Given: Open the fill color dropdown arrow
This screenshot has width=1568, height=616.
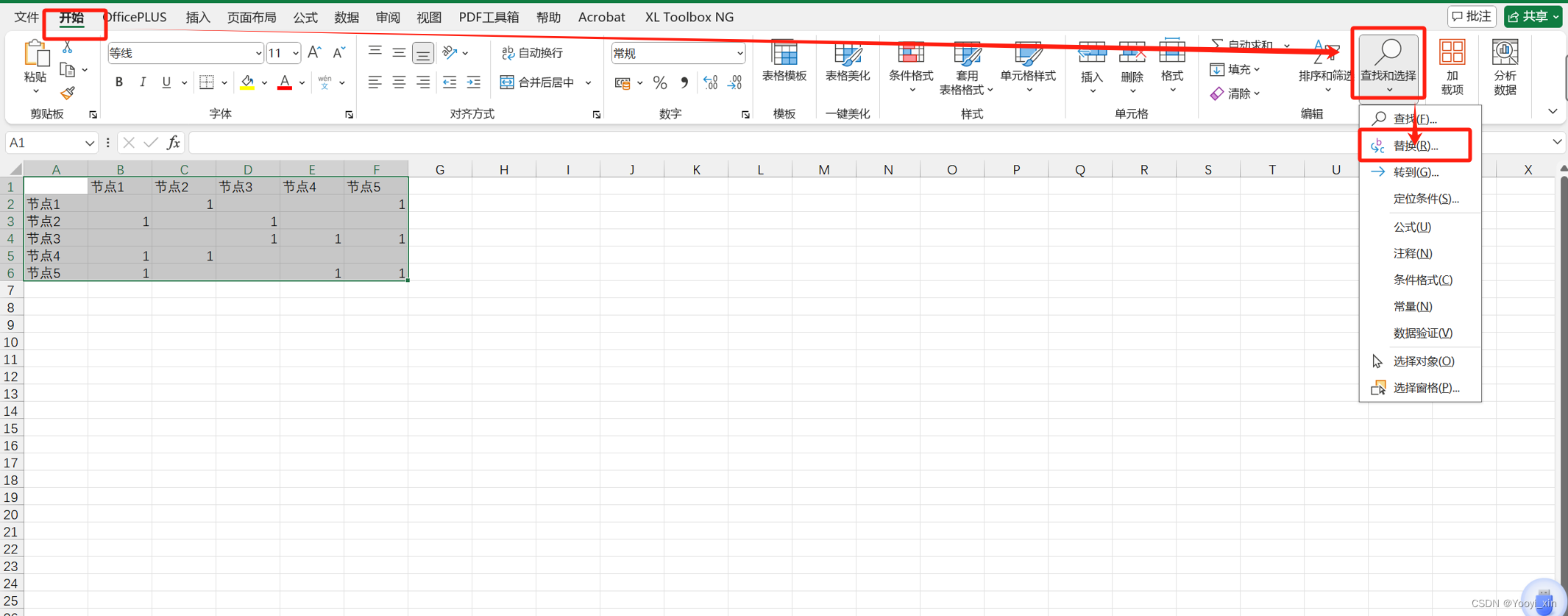Looking at the screenshot, I should (x=264, y=82).
